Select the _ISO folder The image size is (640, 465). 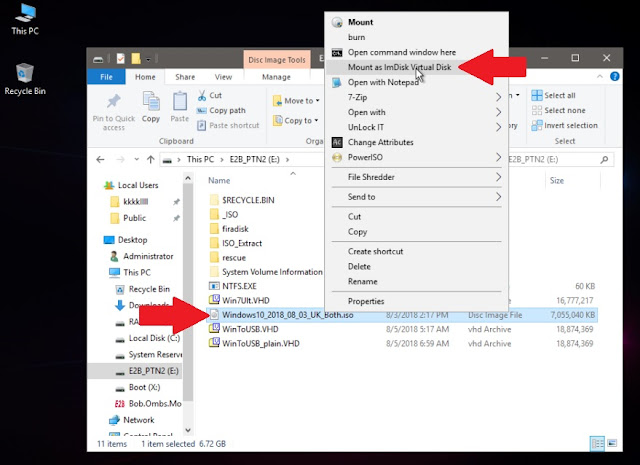(224, 214)
